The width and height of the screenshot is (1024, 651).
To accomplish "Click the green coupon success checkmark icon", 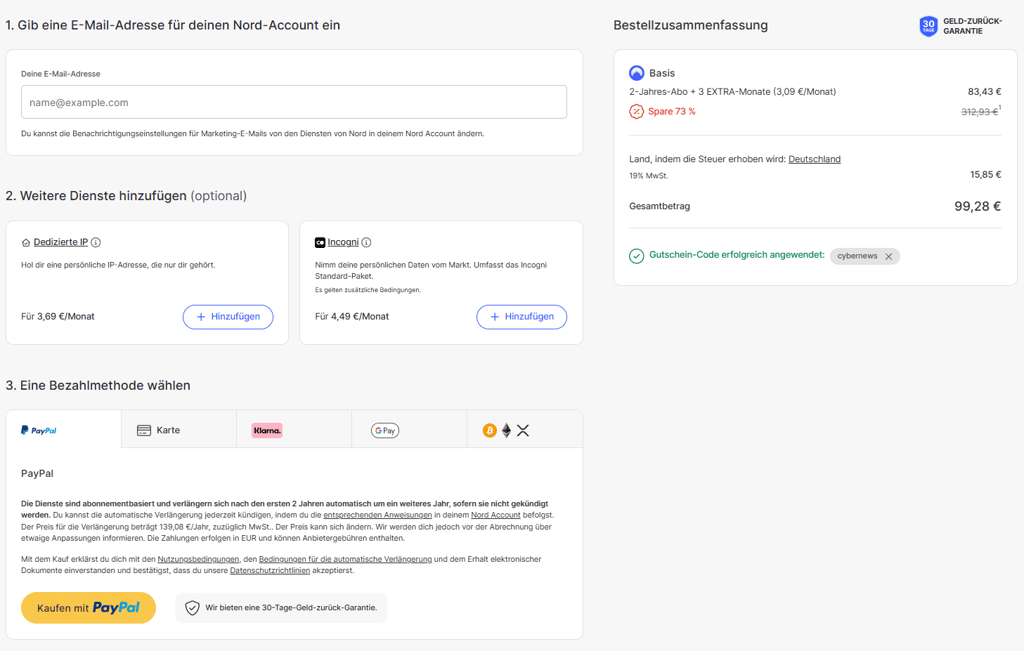I will 636,256.
